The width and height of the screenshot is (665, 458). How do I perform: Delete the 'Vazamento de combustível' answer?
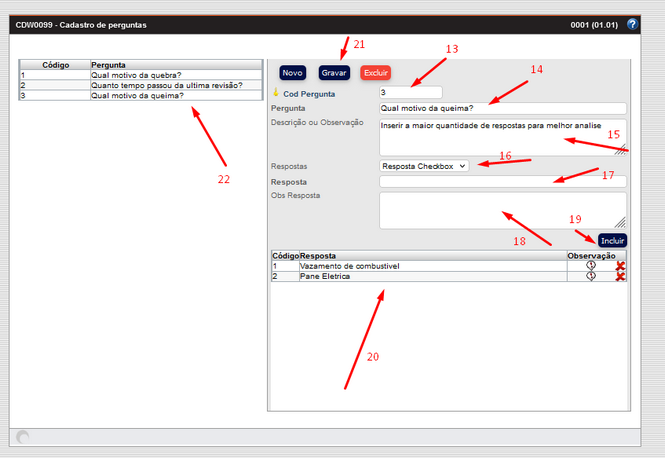620,266
